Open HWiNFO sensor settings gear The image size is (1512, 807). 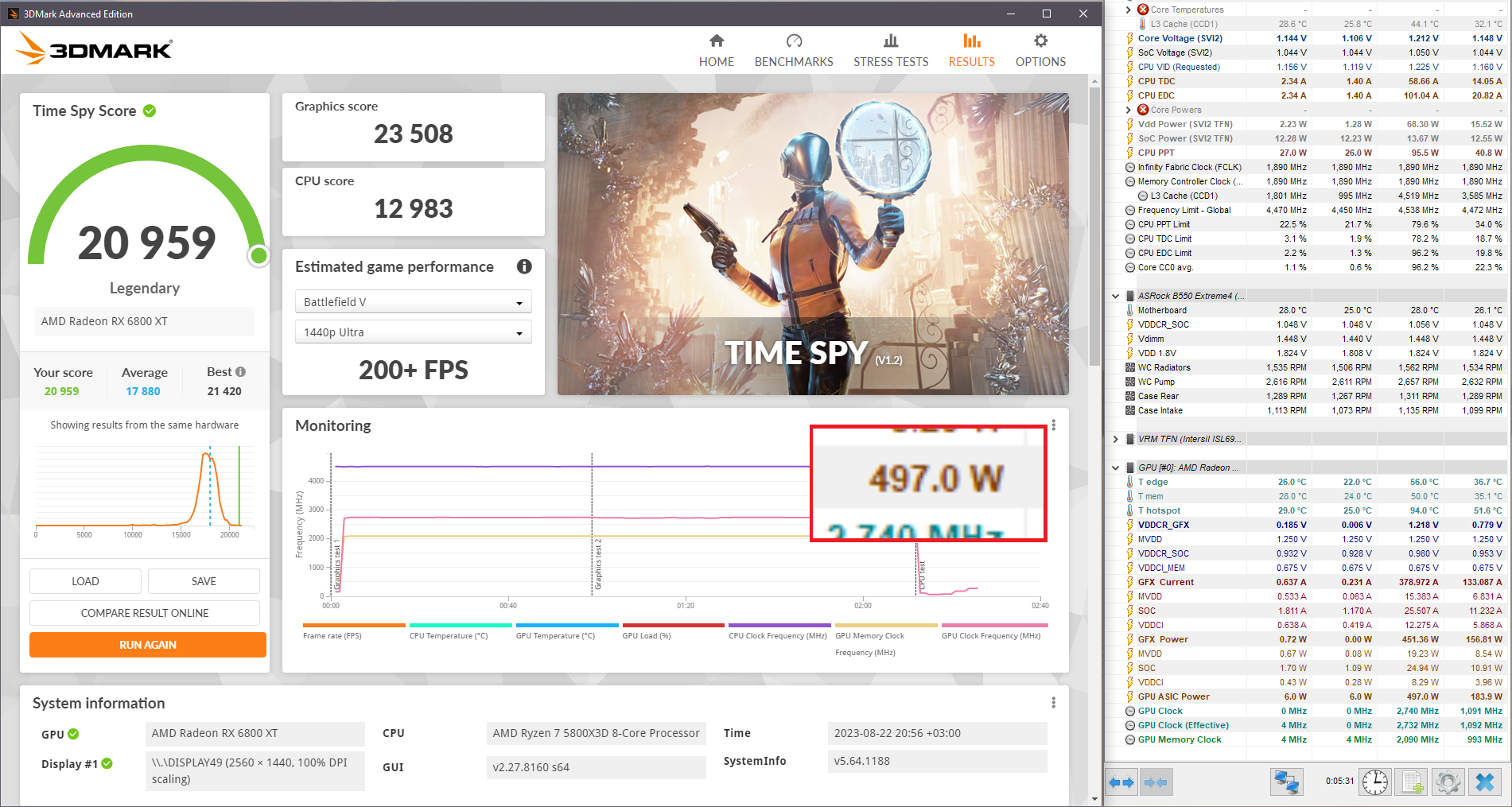1448,782
